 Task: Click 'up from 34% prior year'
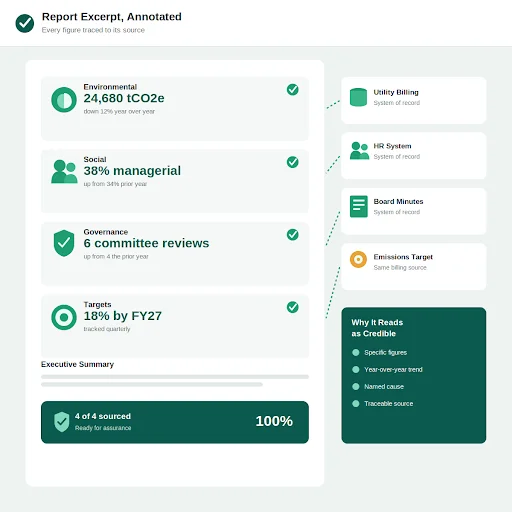click(115, 184)
